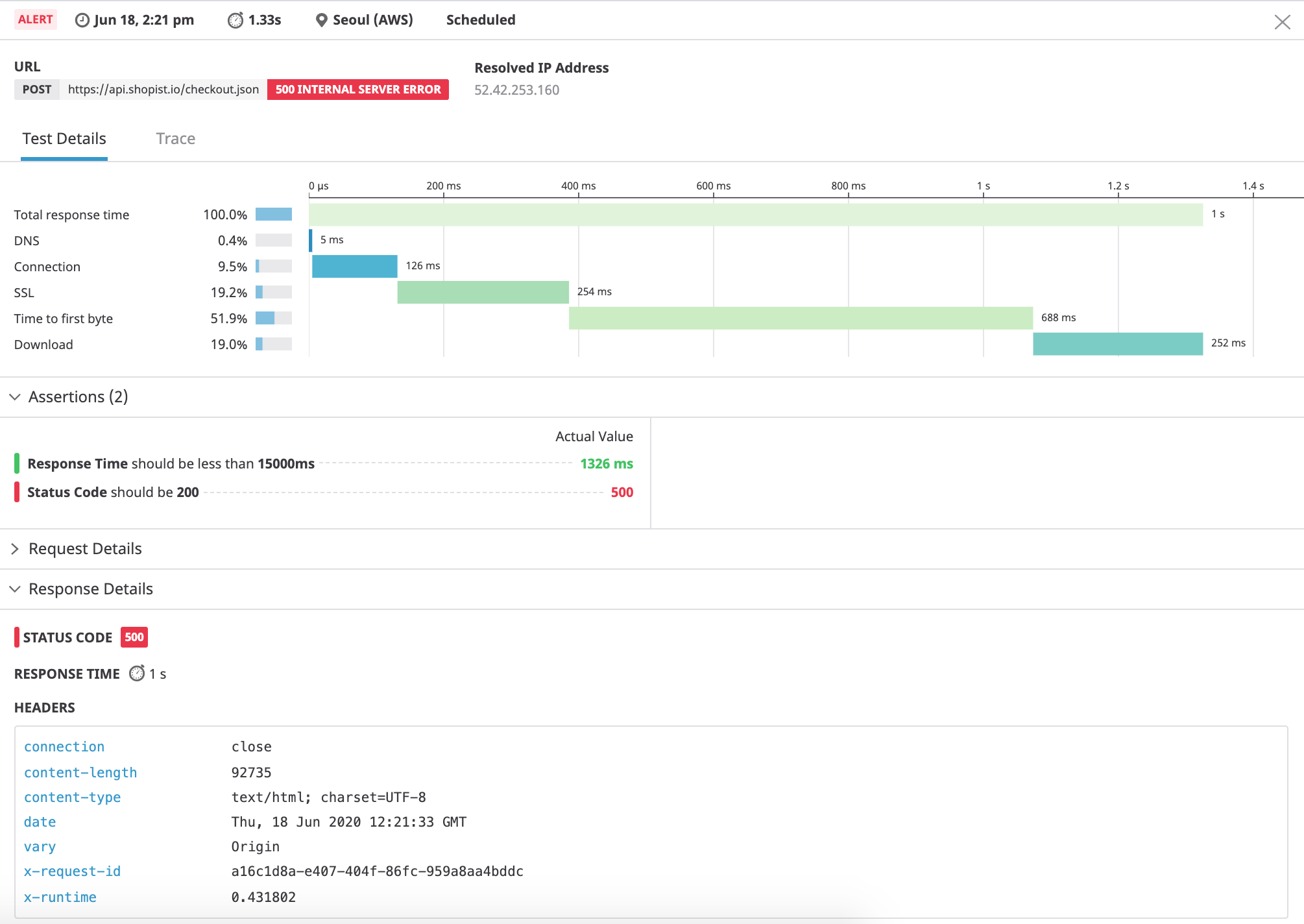Viewport: 1304px width, 924px height.
Task: Click the POST method badge
Action: click(37, 90)
